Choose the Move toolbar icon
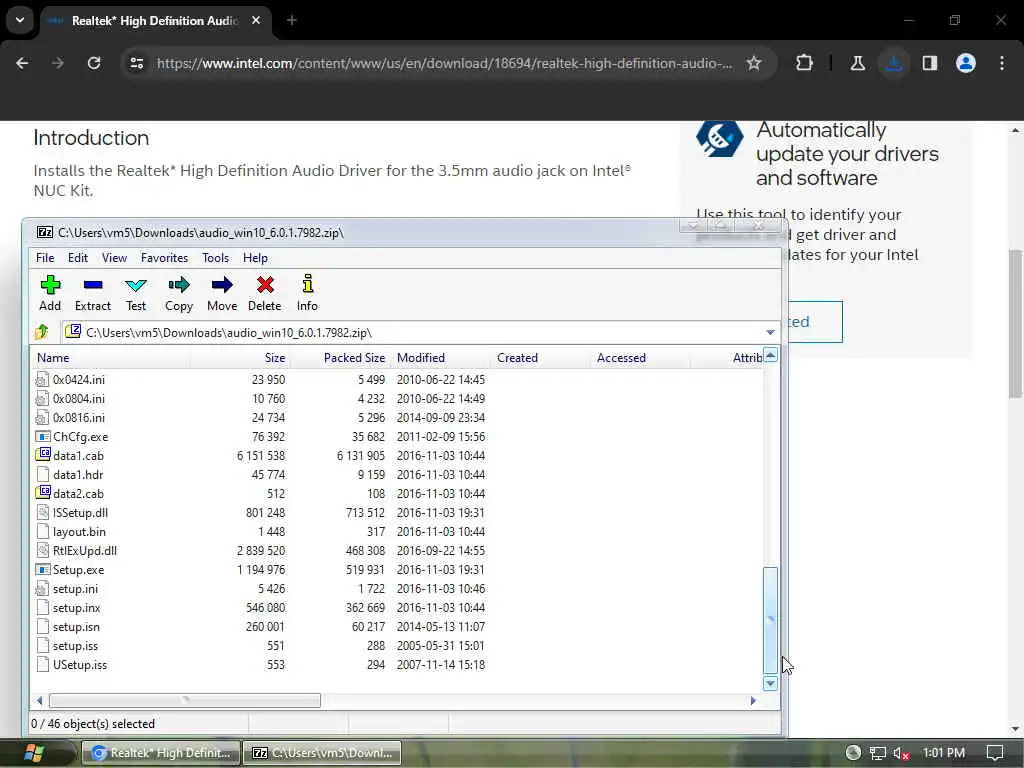The width and height of the screenshot is (1024, 768). (221, 293)
